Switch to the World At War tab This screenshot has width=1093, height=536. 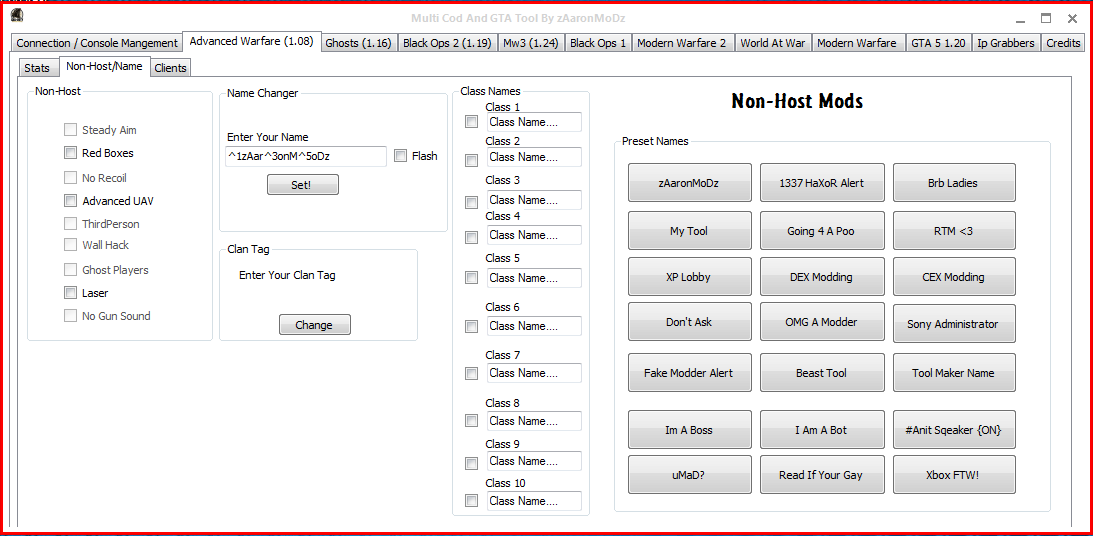[772, 43]
